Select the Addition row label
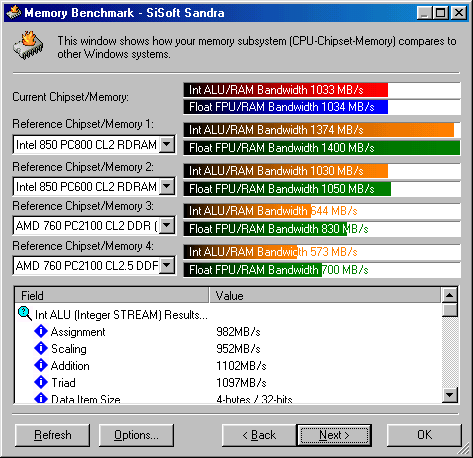Image resolution: width=473 pixels, height=458 pixels. pos(70,366)
